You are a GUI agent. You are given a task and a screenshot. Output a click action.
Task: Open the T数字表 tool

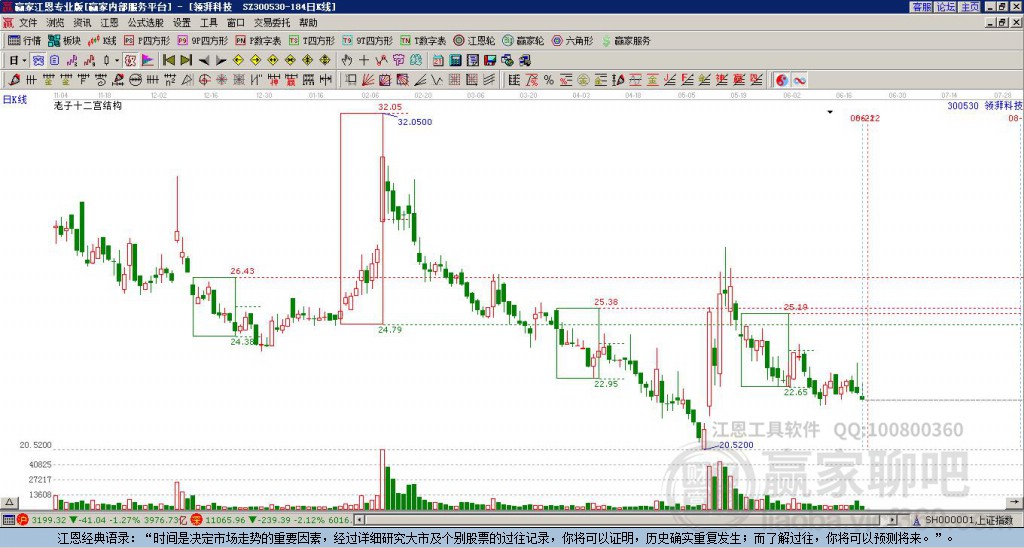(x=423, y=40)
